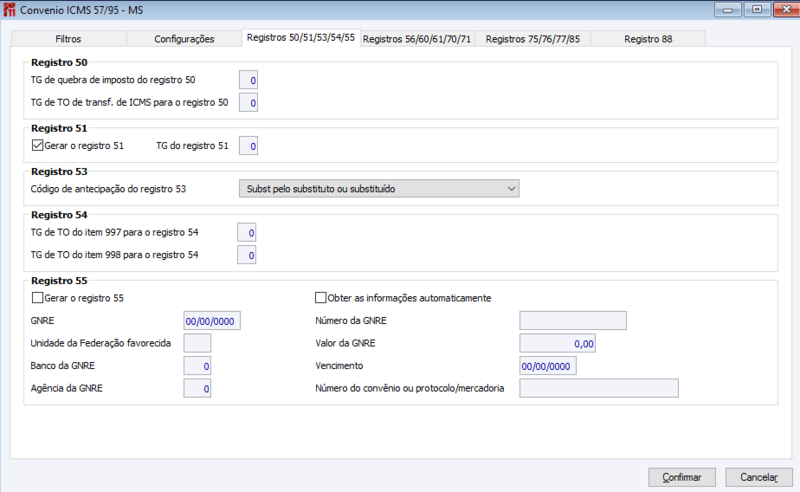
Task: Click the TG do registro 51 field
Action: click(x=248, y=146)
